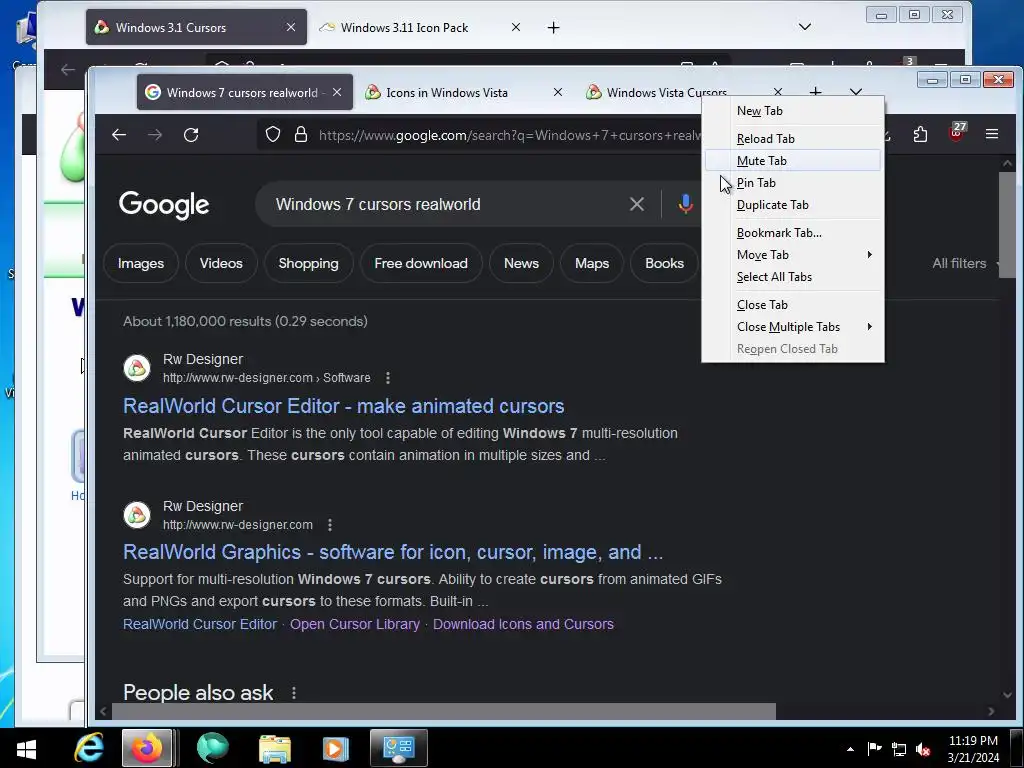1024x768 pixels.
Task: Select the Maps filter chip
Action: click(592, 263)
